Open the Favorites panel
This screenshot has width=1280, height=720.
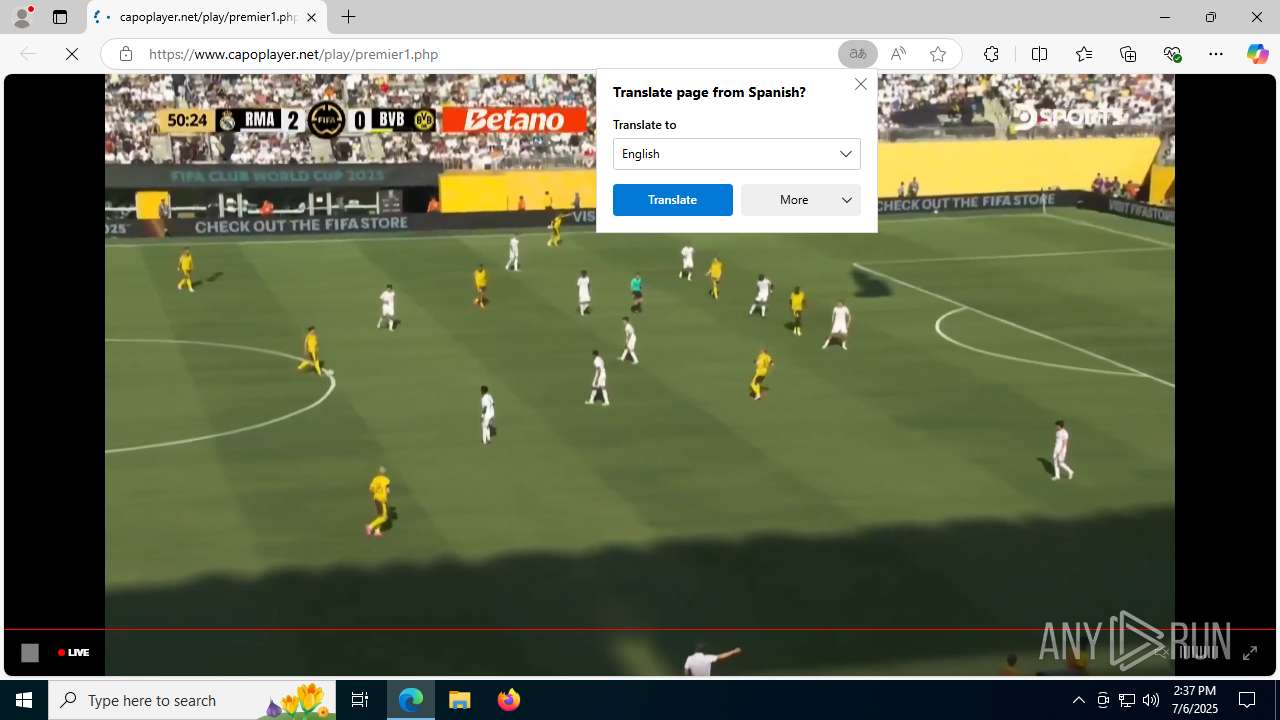1084,54
